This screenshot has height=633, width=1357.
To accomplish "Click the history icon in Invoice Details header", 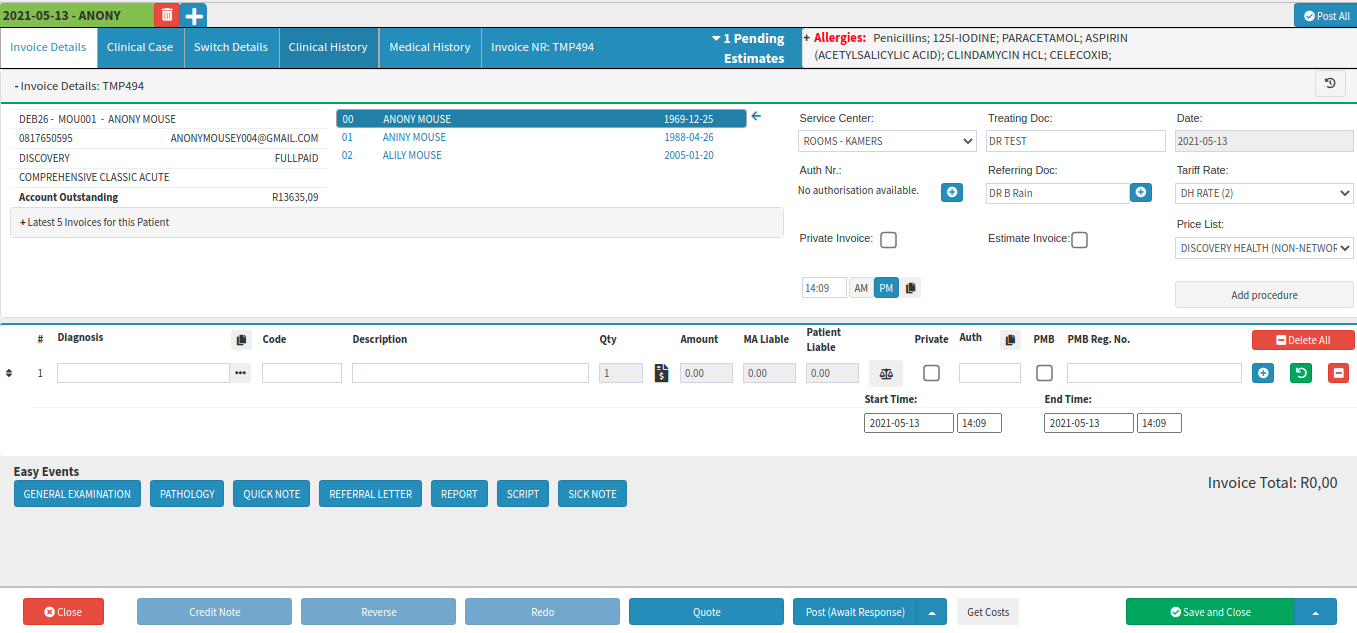I will point(1330,84).
